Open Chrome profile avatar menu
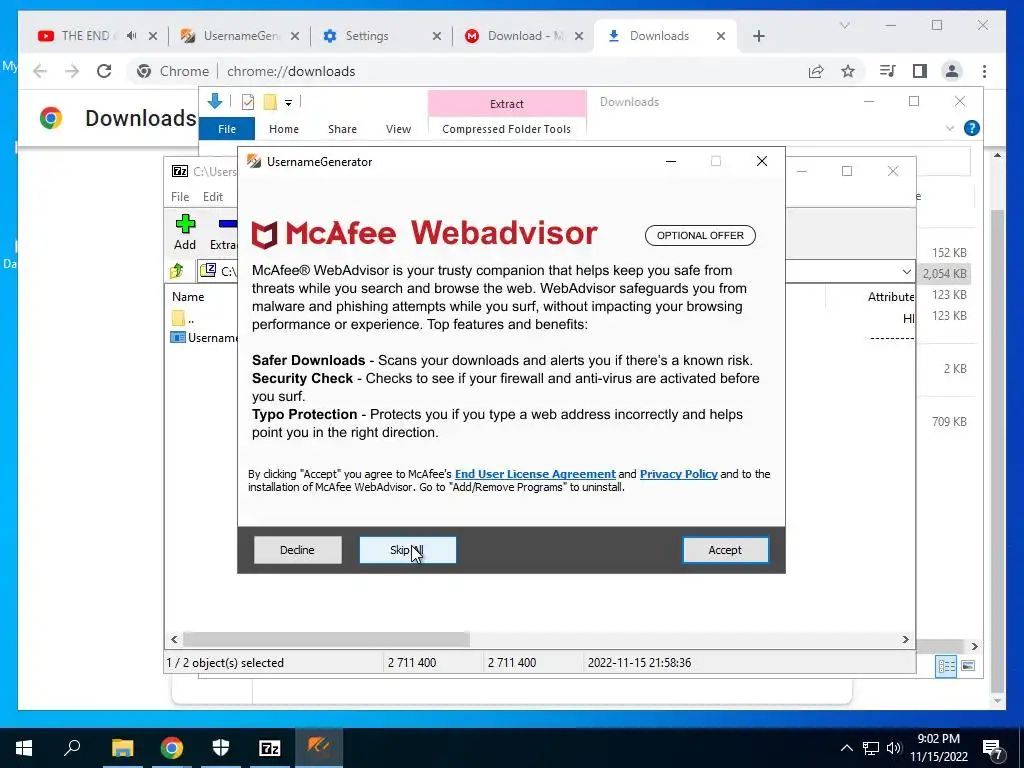Screen dimensions: 1024x768 coord(952,71)
